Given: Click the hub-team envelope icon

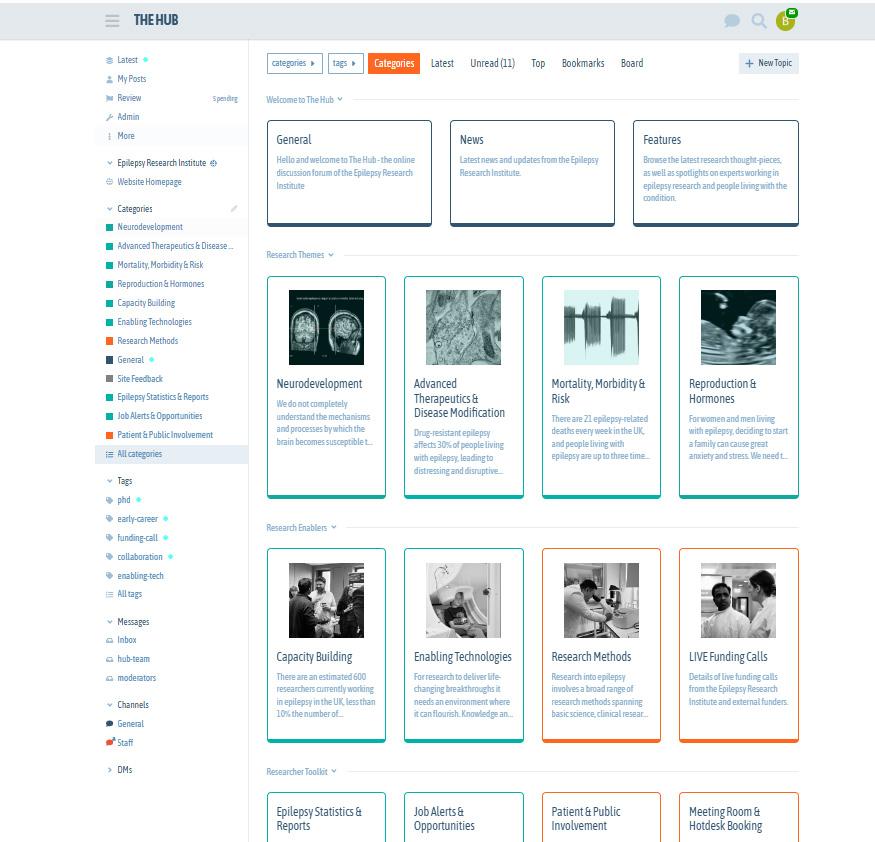Looking at the screenshot, I should pyautogui.click(x=109, y=660).
